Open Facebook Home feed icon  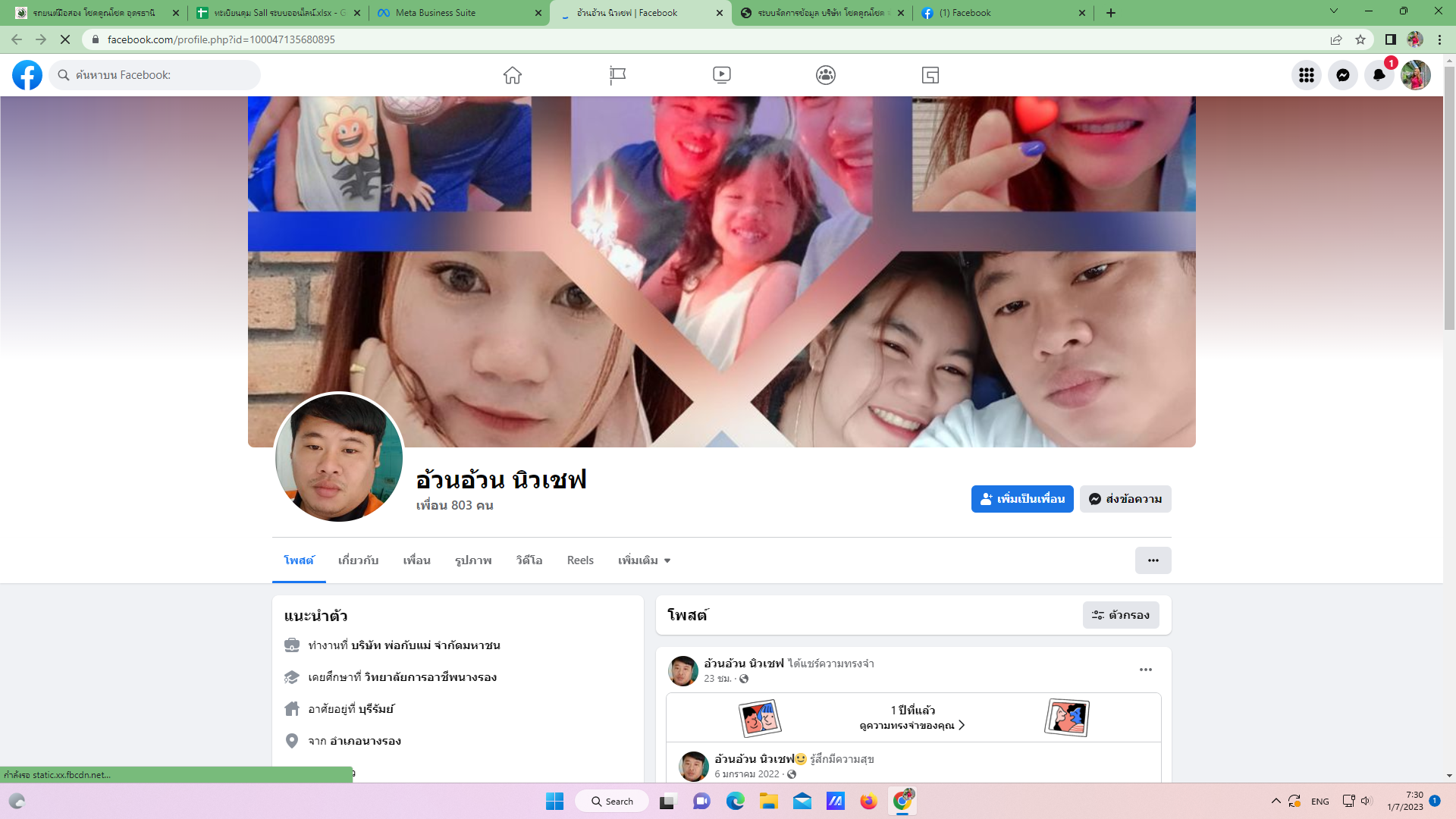coord(513,75)
